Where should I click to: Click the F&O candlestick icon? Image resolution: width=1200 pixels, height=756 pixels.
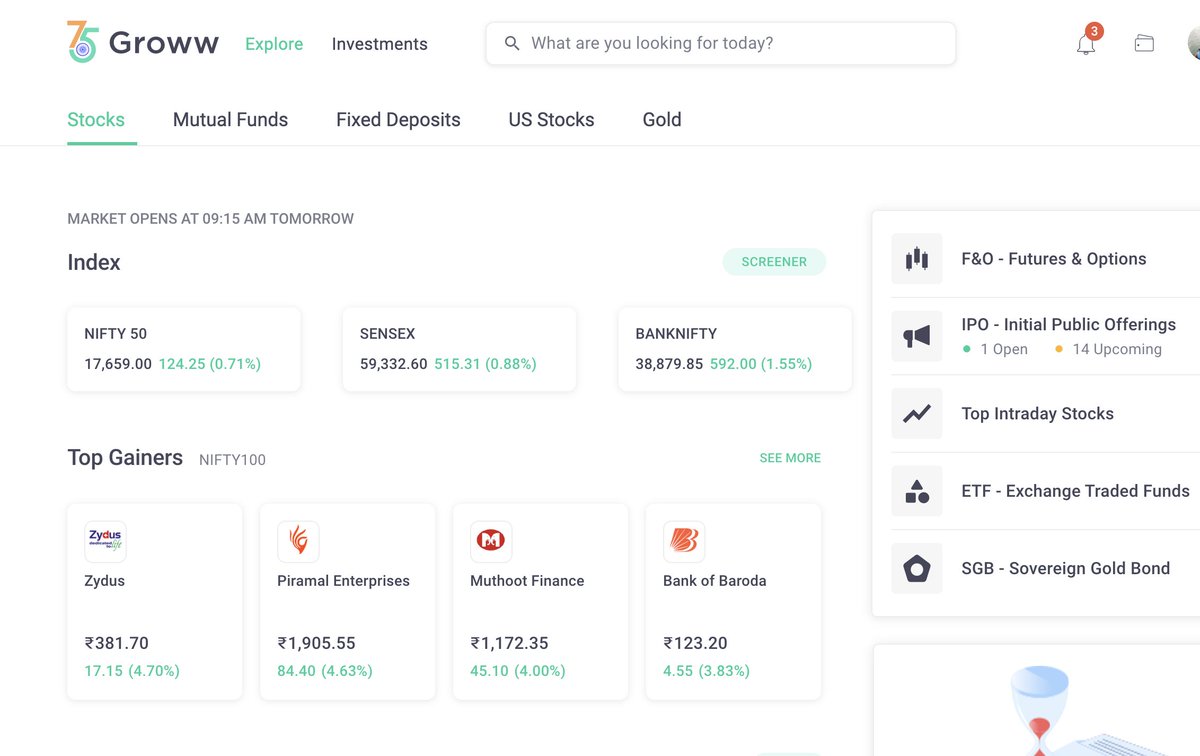[917, 259]
